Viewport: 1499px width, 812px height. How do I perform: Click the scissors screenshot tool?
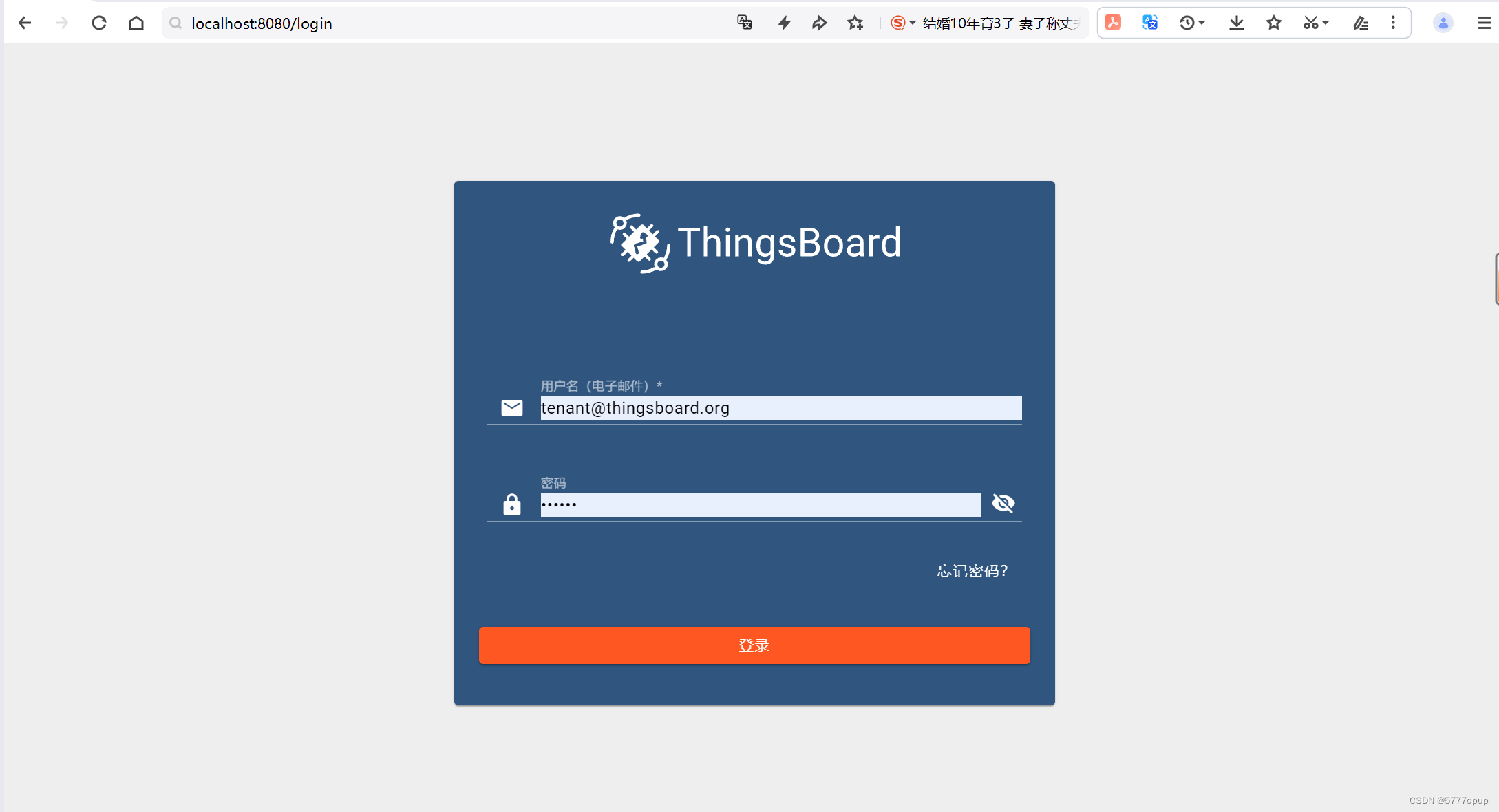click(x=1310, y=23)
